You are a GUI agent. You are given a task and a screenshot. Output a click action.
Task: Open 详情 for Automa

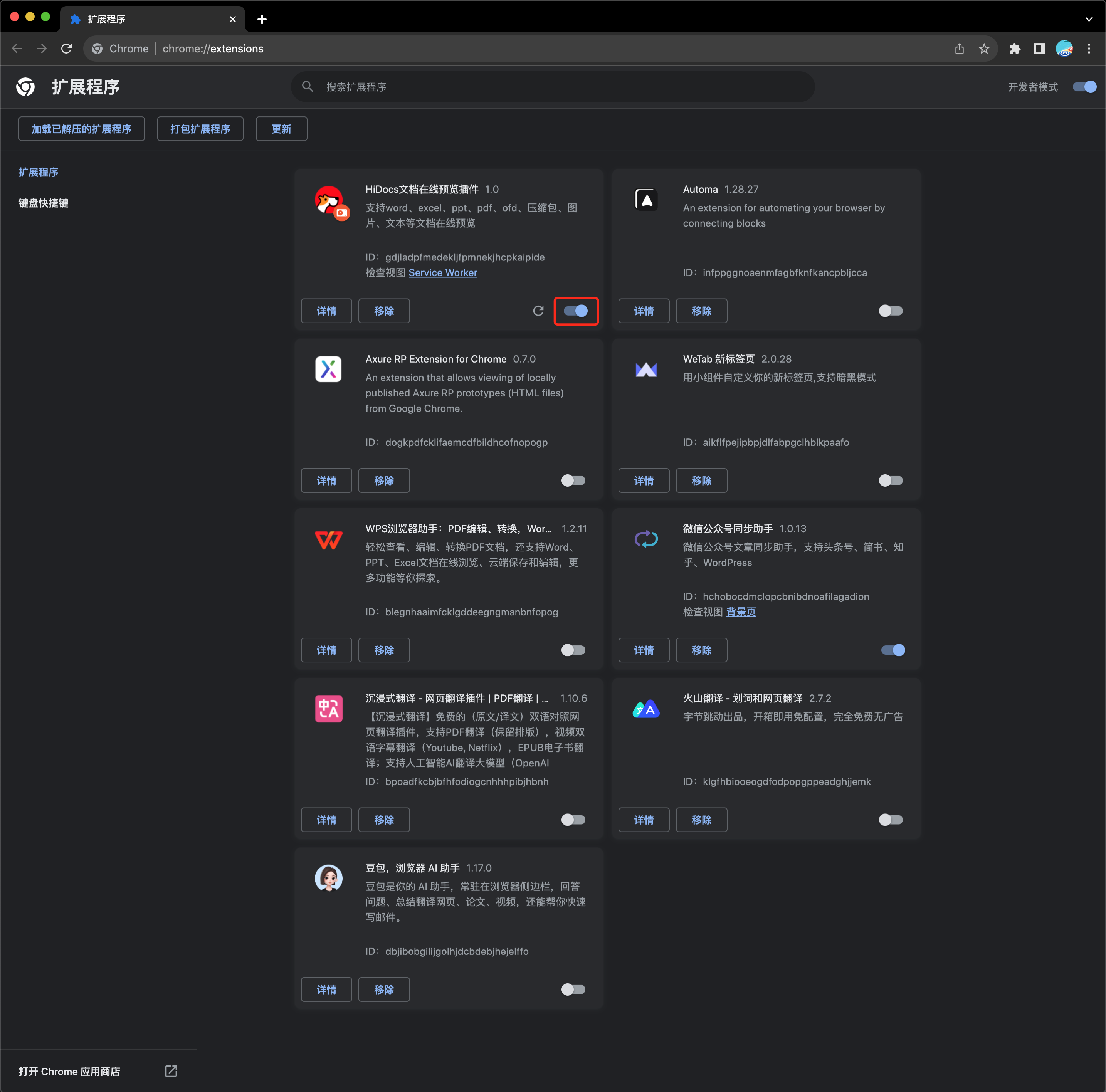click(644, 311)
